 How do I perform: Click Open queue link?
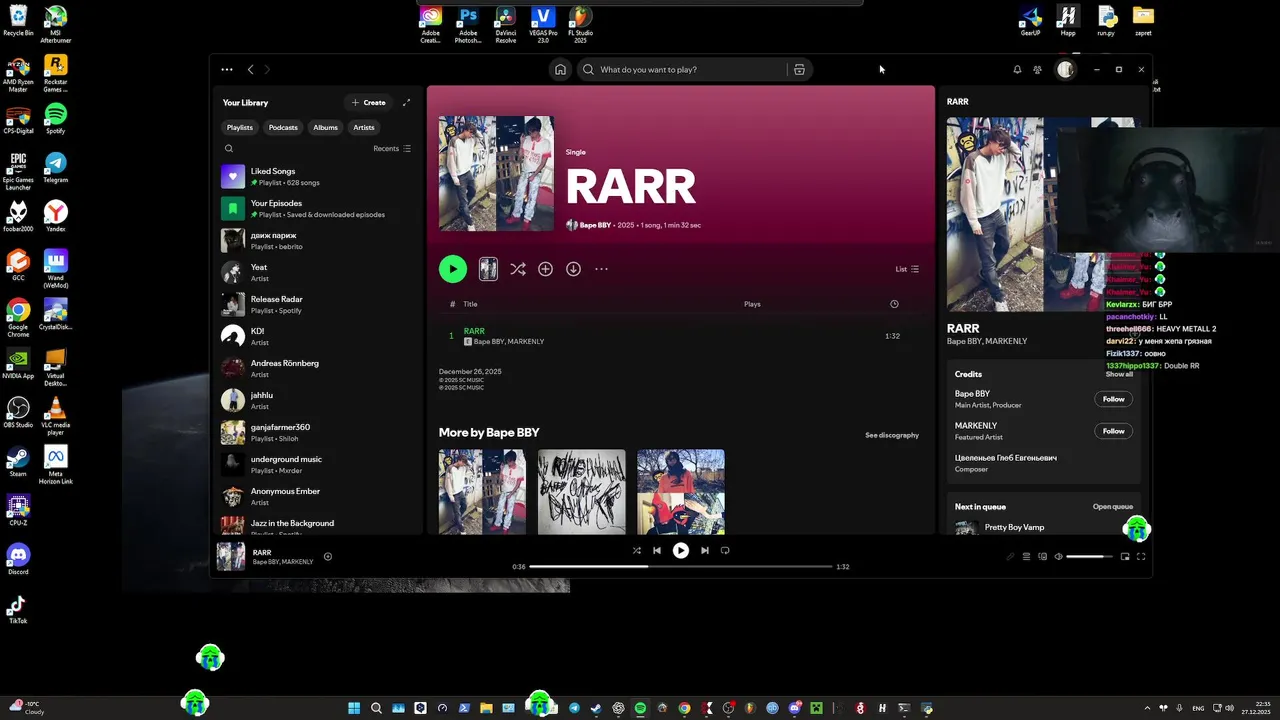(x=1112, y=507)
